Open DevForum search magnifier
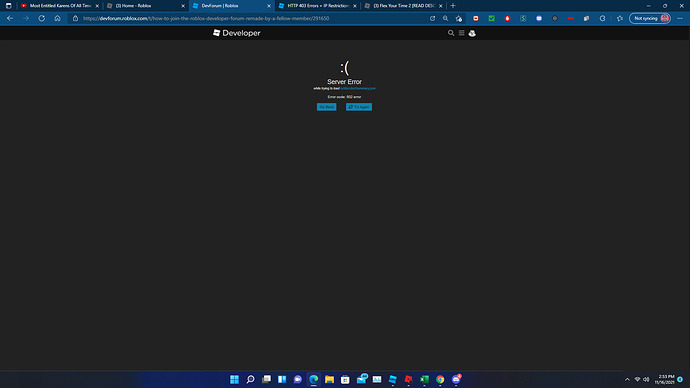 (x=451, y=33)
